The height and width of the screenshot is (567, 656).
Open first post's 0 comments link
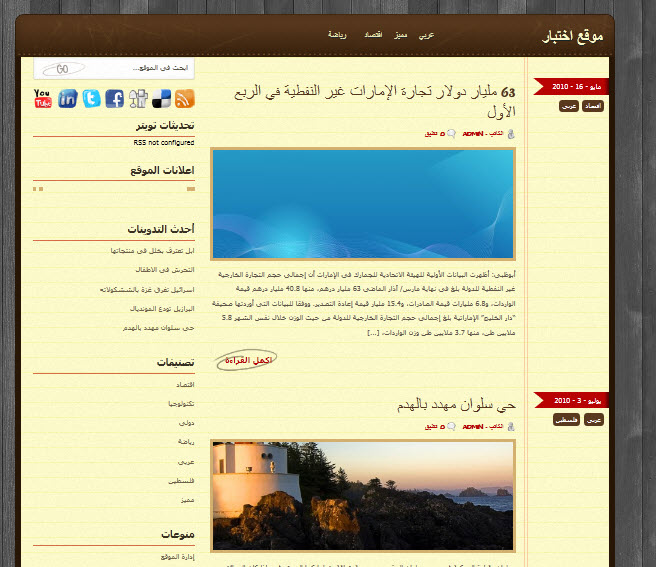435,133
